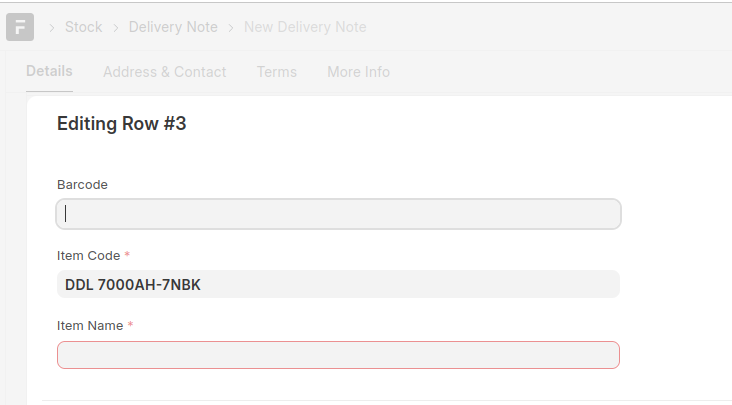Click the breadcrumb chevron before Stock

(x=52, y=28)
